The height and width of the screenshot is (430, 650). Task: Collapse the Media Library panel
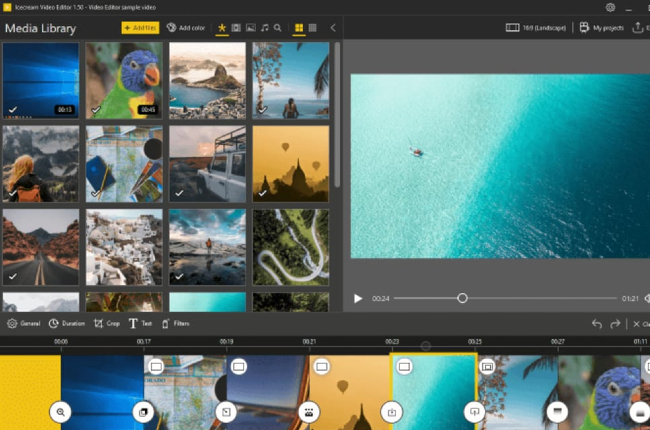(333, 28)
